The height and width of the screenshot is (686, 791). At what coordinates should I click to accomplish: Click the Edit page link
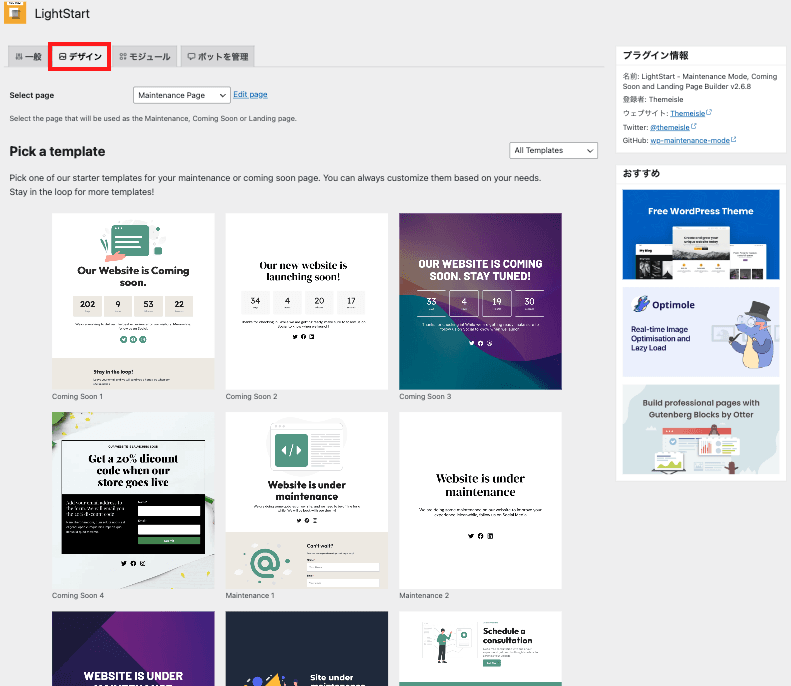tap(250, 95)
